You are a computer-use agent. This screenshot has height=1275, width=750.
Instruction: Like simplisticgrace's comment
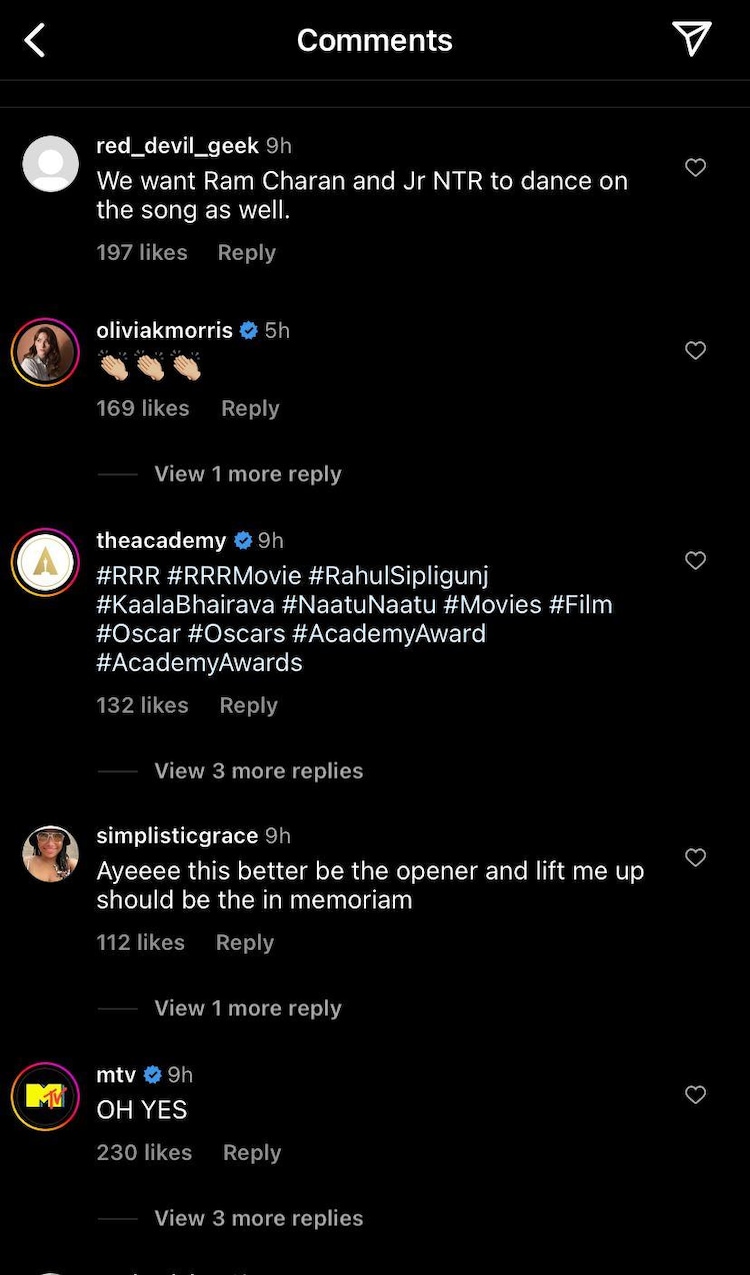coord(696,858)
